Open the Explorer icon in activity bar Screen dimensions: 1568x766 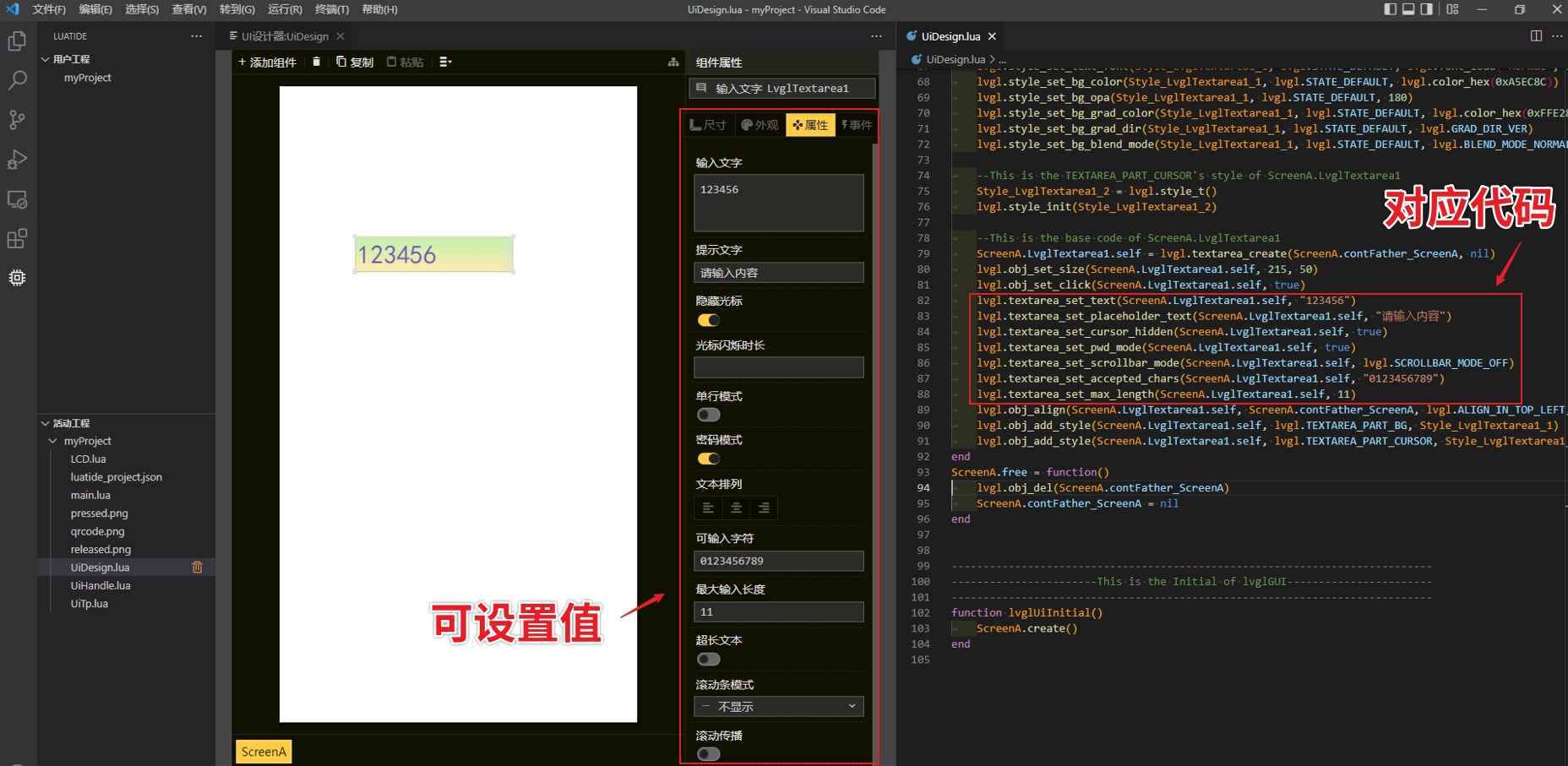pyautogui.click(x=17, y=41)
